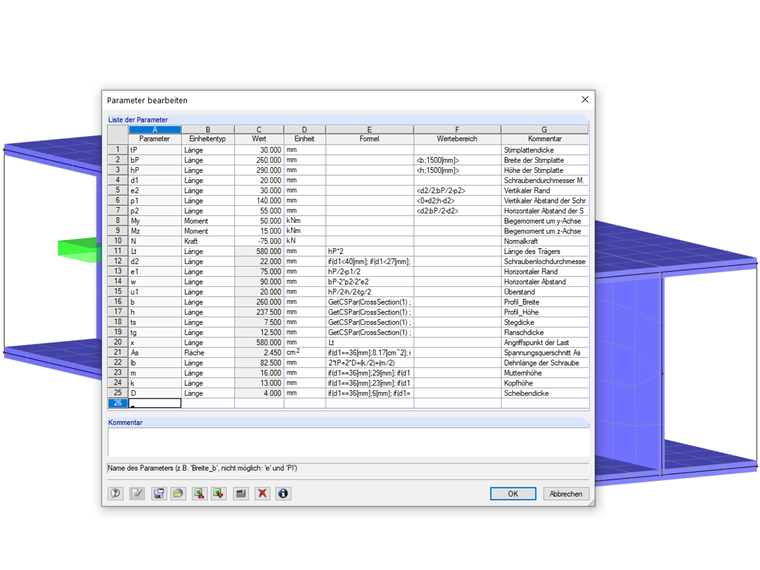The width and height of the screenshot is (760, 570).
Task: Click comment 'Scheibendicke' cell
Action: 545,393
